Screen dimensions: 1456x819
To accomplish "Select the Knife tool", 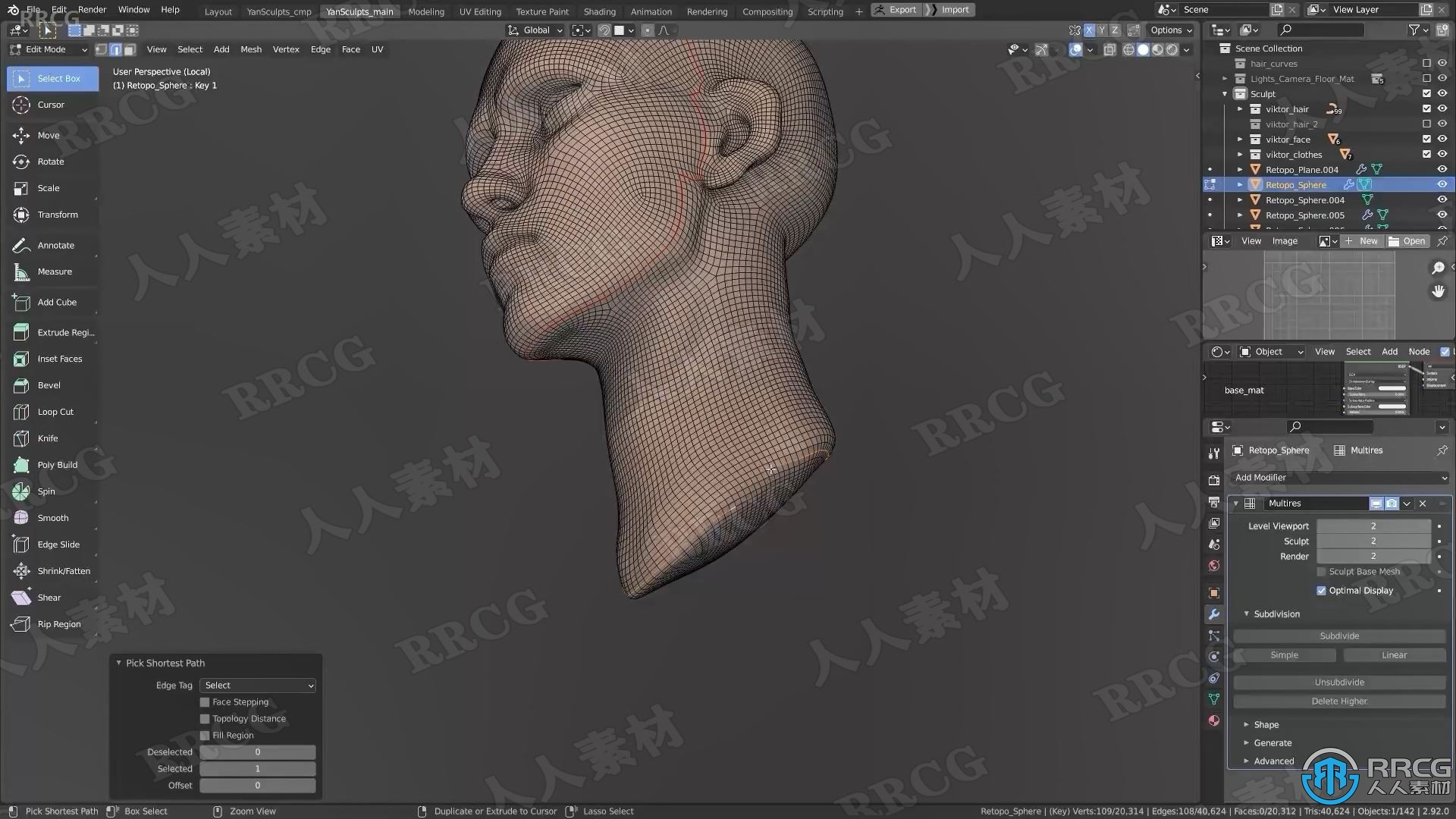I will pos(47,437).
